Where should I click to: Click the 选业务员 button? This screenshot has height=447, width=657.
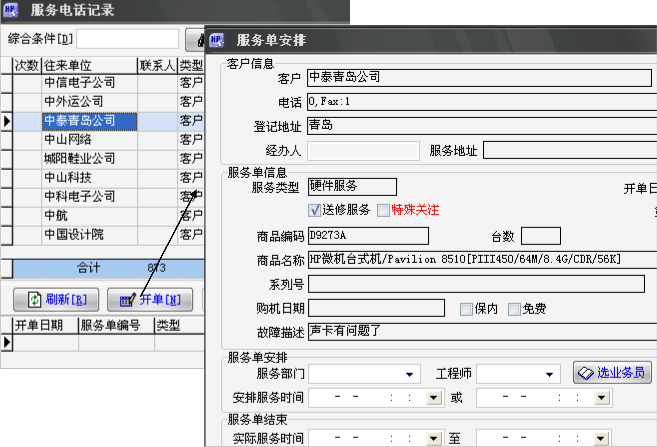pyautogui.click(x=612, y=372)
